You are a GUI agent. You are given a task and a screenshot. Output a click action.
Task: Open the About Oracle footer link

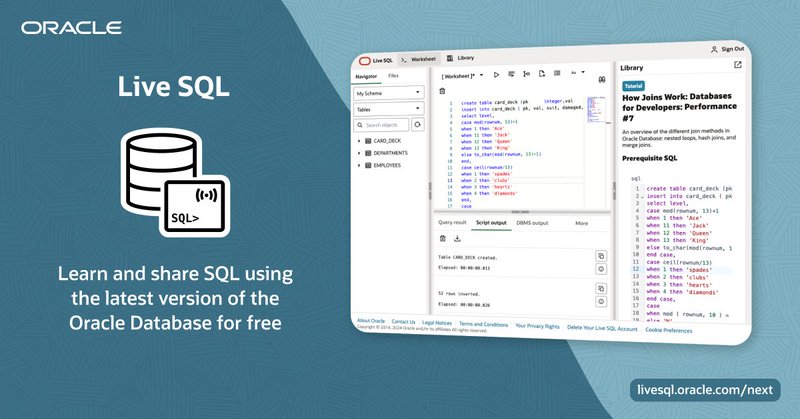tap(370, 321)
